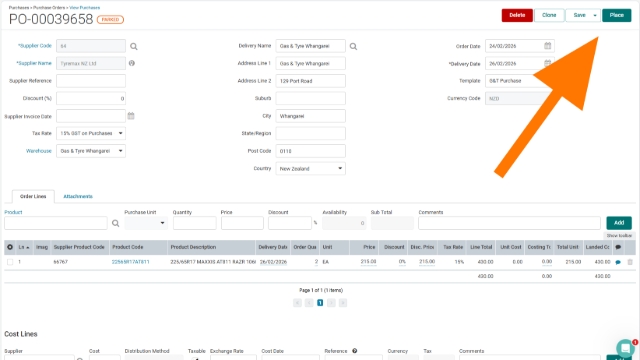Click the PARKED status badge

point(110,20)
